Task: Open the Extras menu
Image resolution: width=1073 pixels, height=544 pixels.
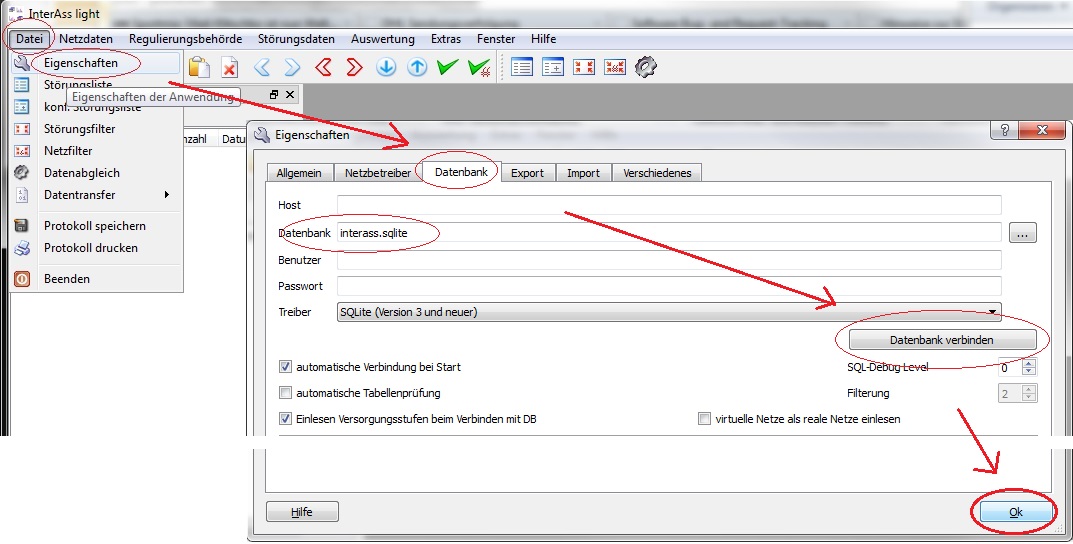Action: [x=445, y=39]
